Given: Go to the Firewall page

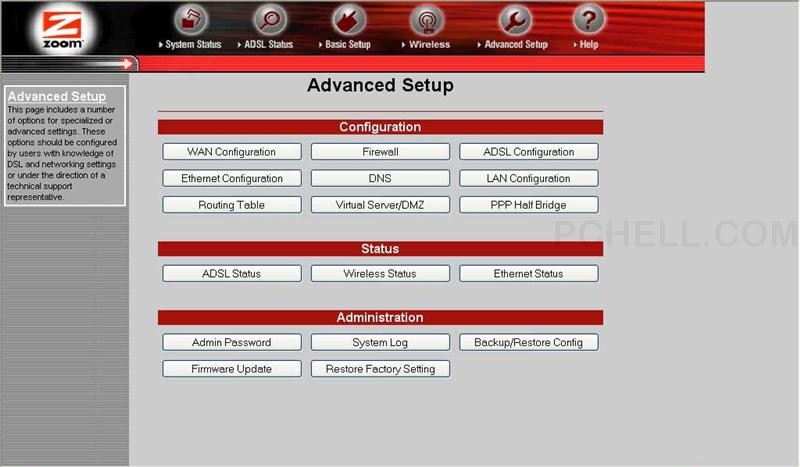Looking at the screenshot, I should (380, 152).
